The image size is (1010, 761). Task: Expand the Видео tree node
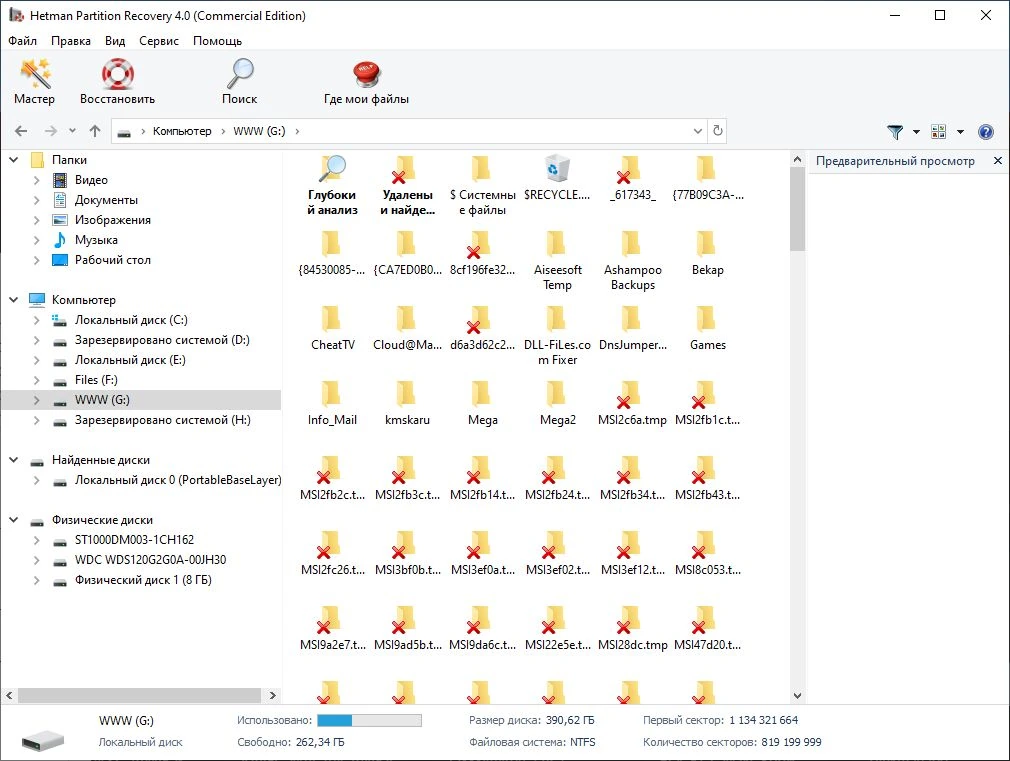pos(37,180)
